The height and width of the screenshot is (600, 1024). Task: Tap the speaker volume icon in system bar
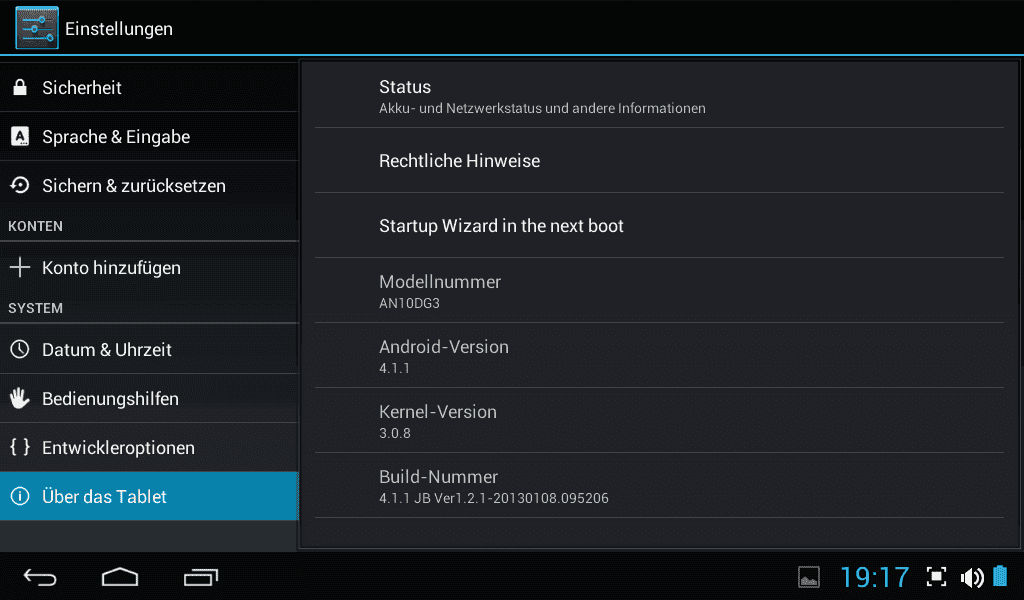coord(972,577)
